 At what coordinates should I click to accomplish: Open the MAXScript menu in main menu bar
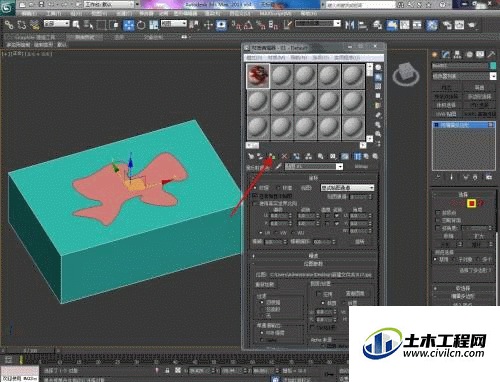pyautogui.click(x=275, y=14)
